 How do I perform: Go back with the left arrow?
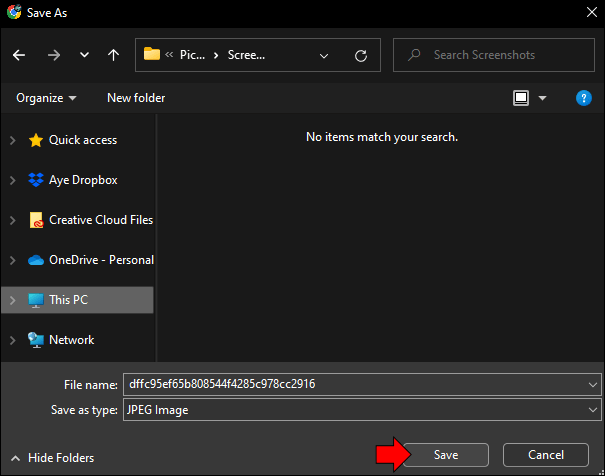point(19,55)
